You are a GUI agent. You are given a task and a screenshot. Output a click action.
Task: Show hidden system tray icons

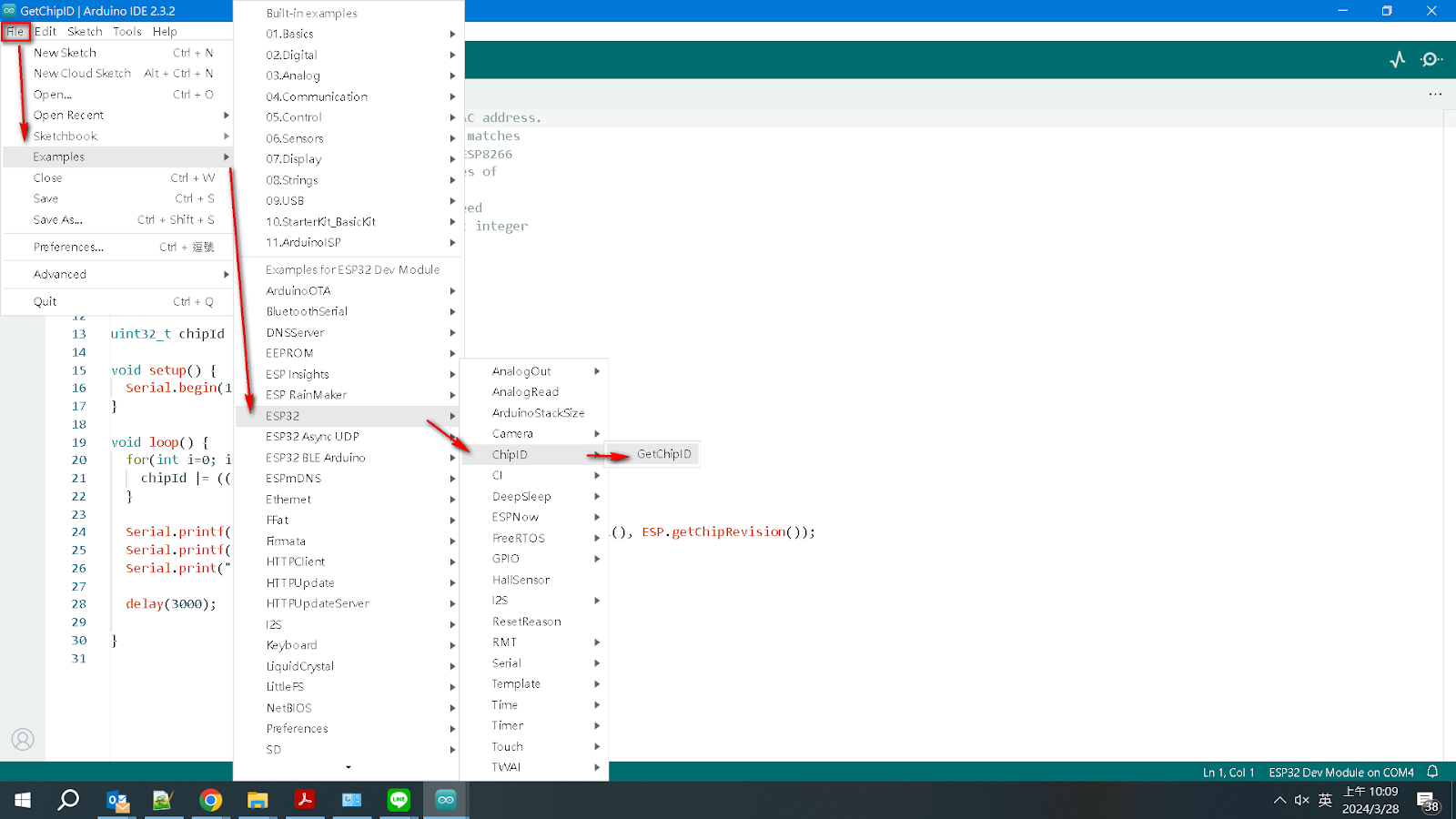click(x=1279, y=801)
